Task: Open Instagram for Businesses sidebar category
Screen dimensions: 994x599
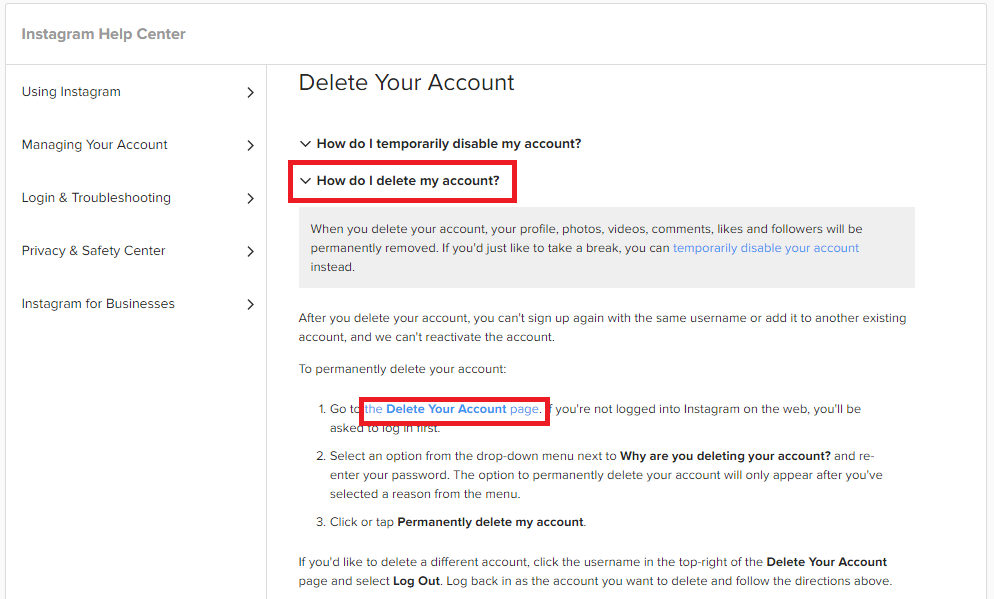Action: click(x=98, y=304)
